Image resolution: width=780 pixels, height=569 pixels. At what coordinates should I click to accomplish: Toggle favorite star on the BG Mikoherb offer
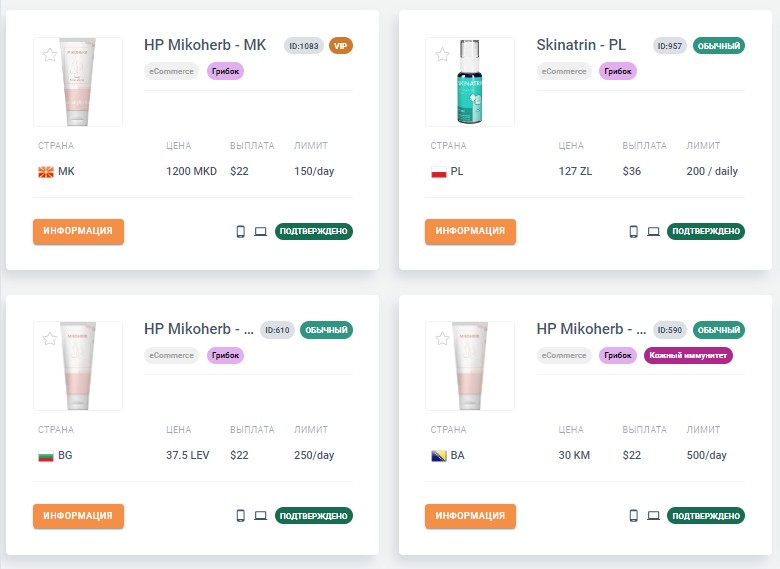[50, 339]
